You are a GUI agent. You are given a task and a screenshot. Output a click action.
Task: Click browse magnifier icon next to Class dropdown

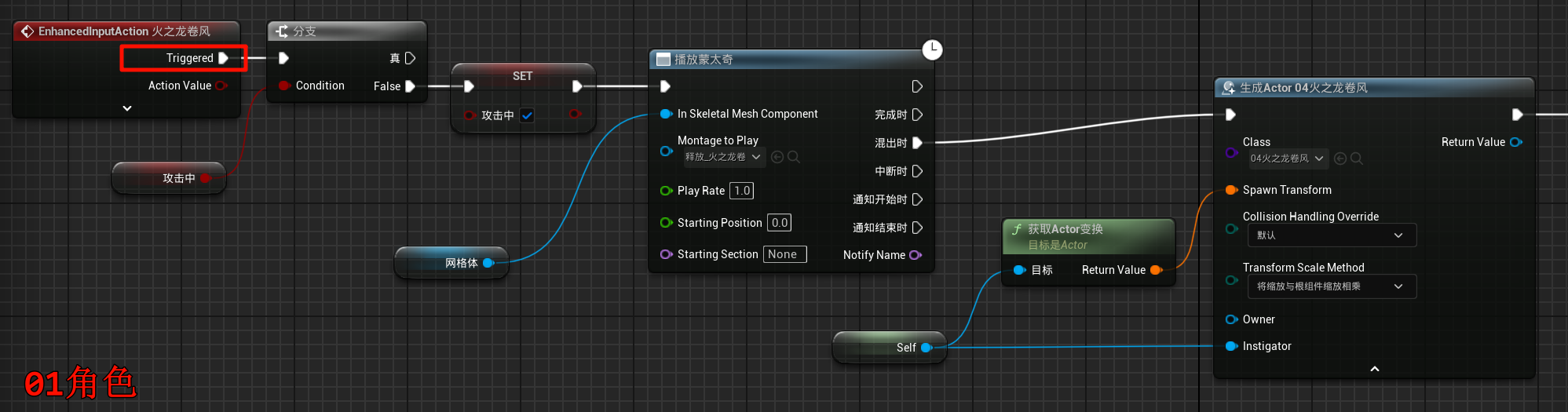(x=1356, y=159)
